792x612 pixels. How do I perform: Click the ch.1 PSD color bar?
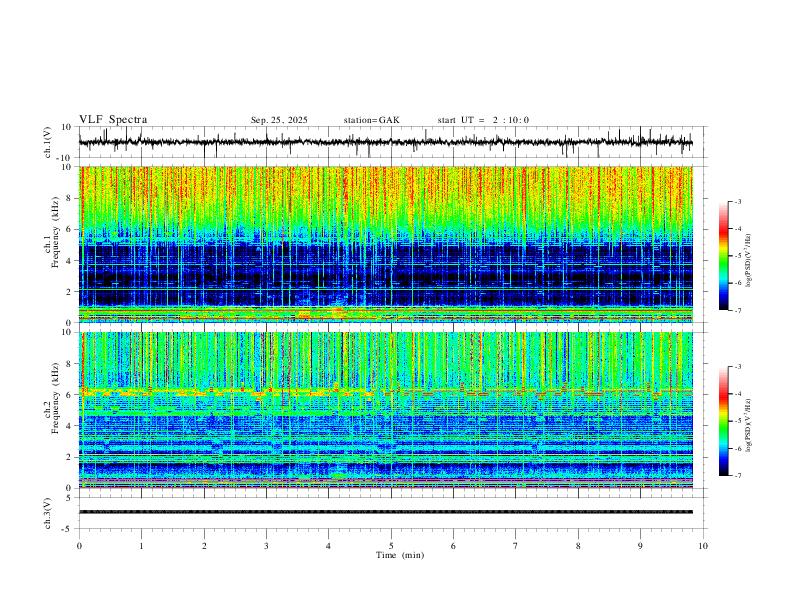(723, 256)
